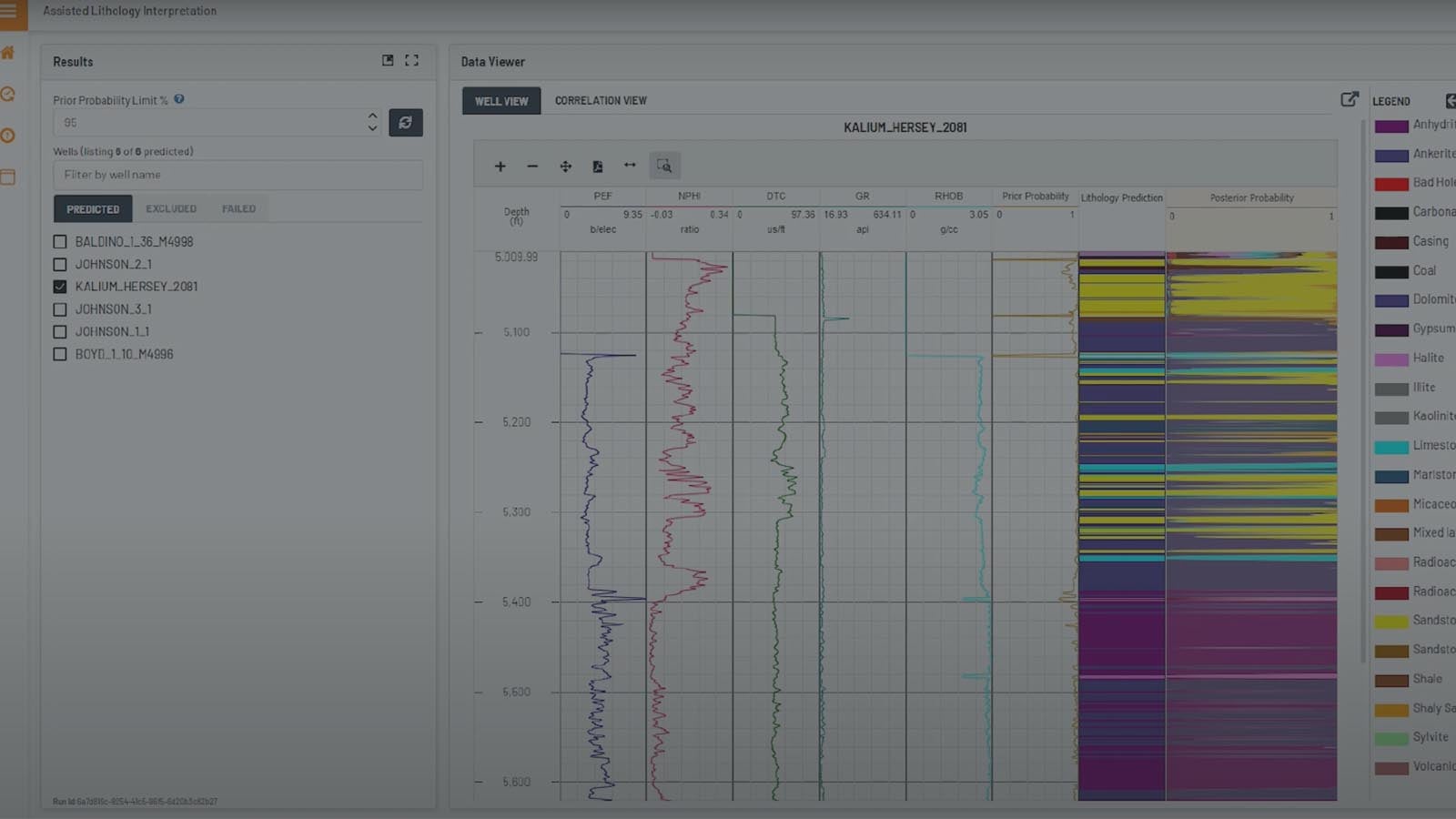Show the Failed wells list

click(x=238, y=209)
